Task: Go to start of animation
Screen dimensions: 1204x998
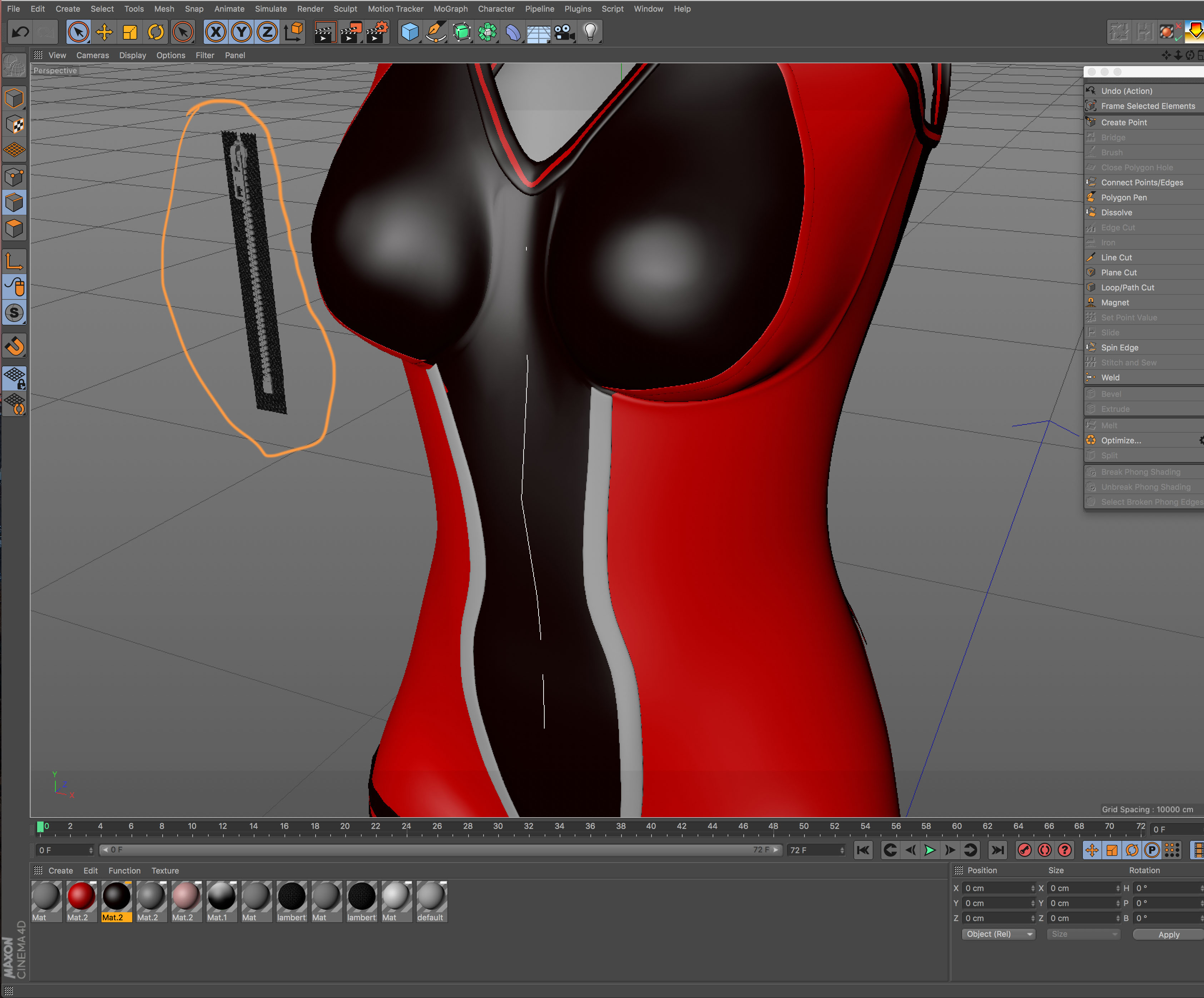Action: (x=863, y=849)
